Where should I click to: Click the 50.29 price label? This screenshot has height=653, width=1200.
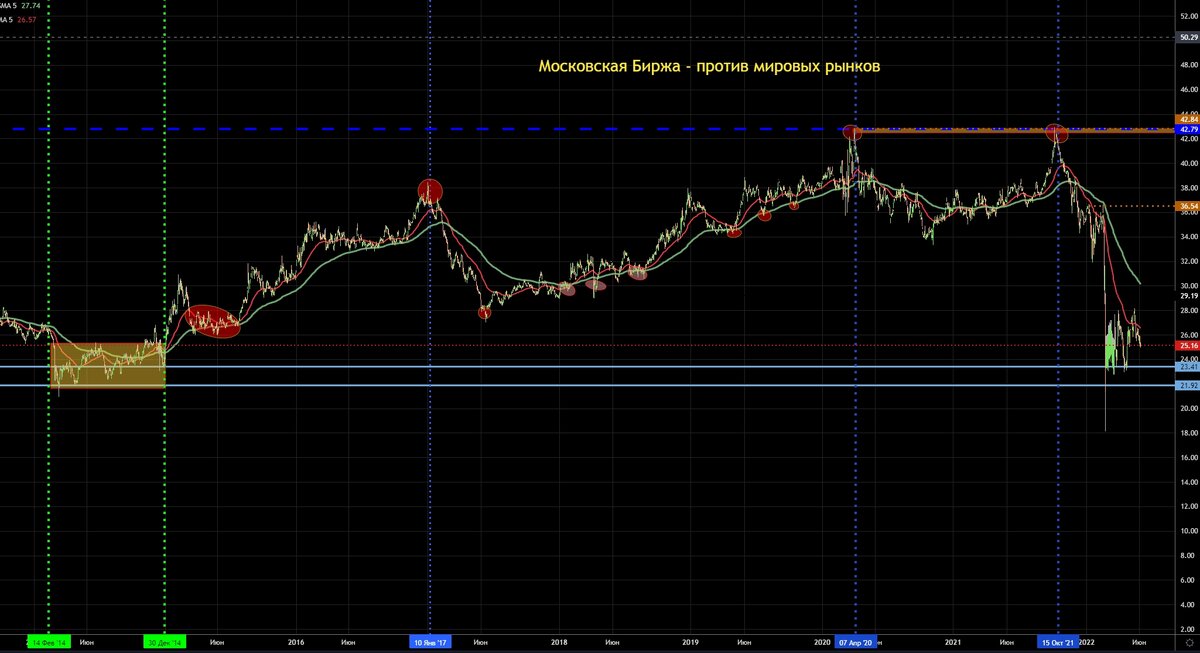[x=1188, y=37]
